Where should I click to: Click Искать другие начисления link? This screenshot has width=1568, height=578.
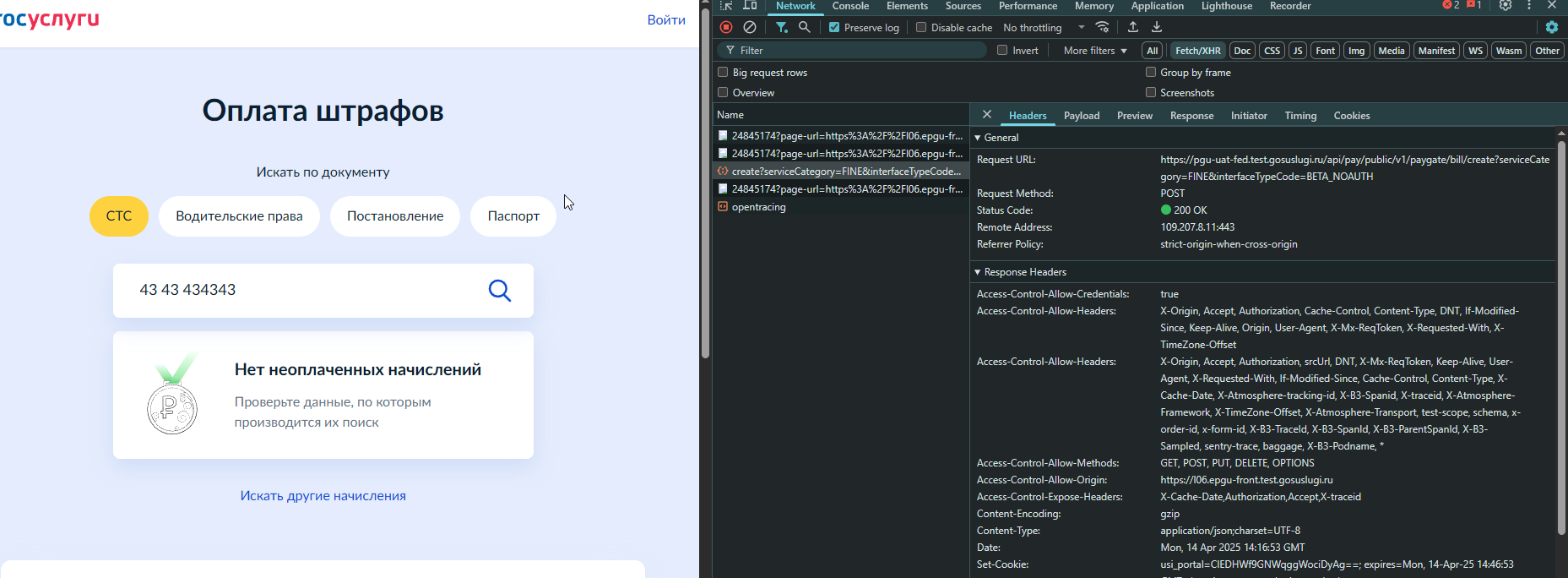323,496
